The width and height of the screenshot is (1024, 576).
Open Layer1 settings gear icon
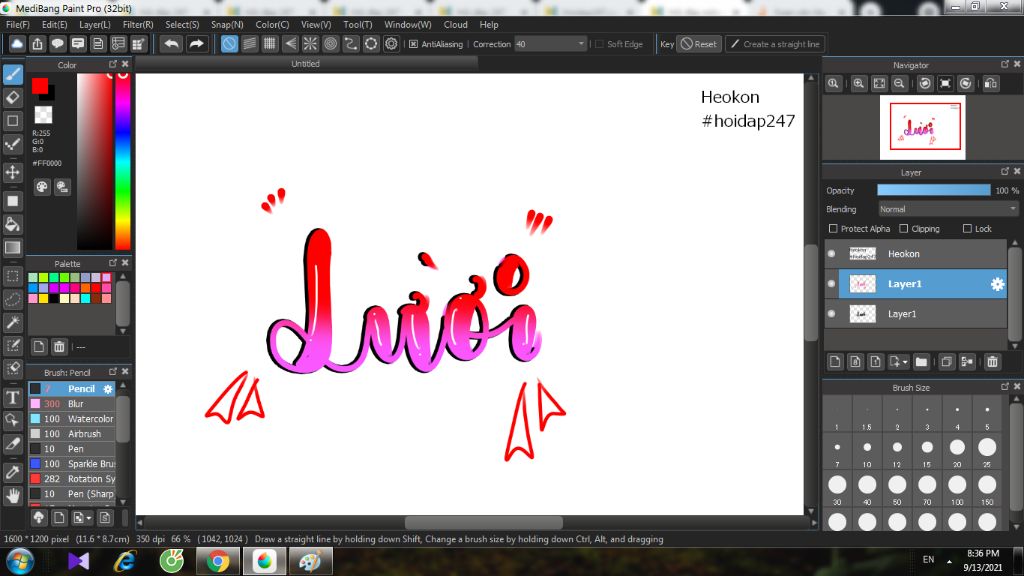[997, 284]
